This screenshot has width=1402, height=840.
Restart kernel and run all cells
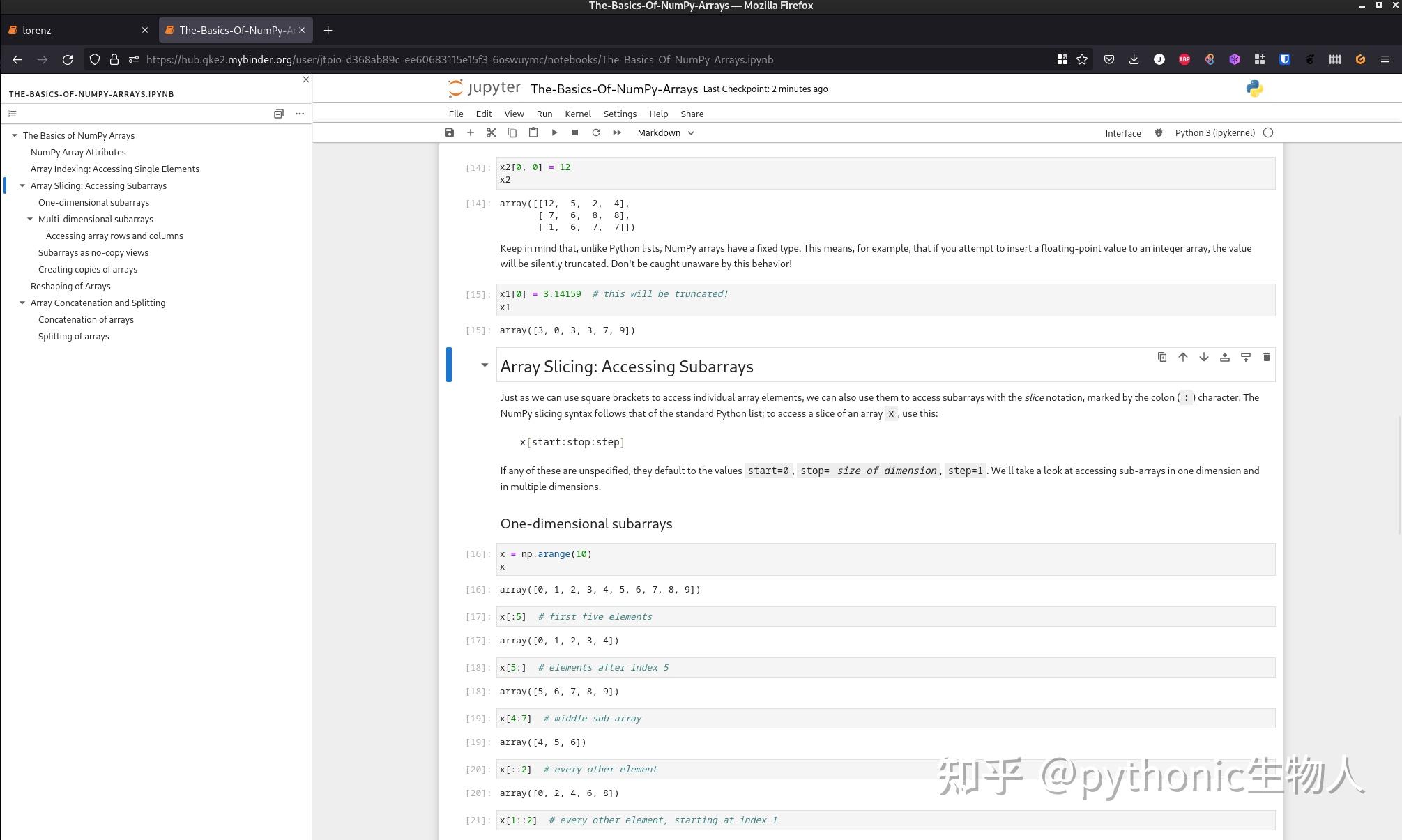click(x=617, y=132)
